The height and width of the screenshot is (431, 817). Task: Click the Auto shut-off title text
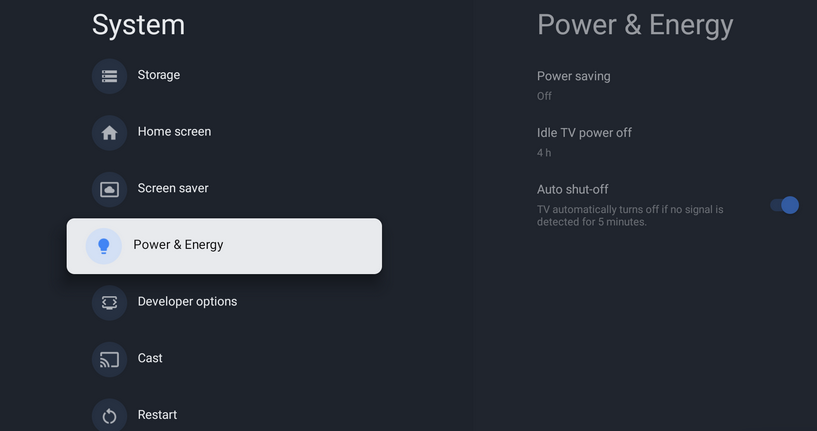[573, 189]
